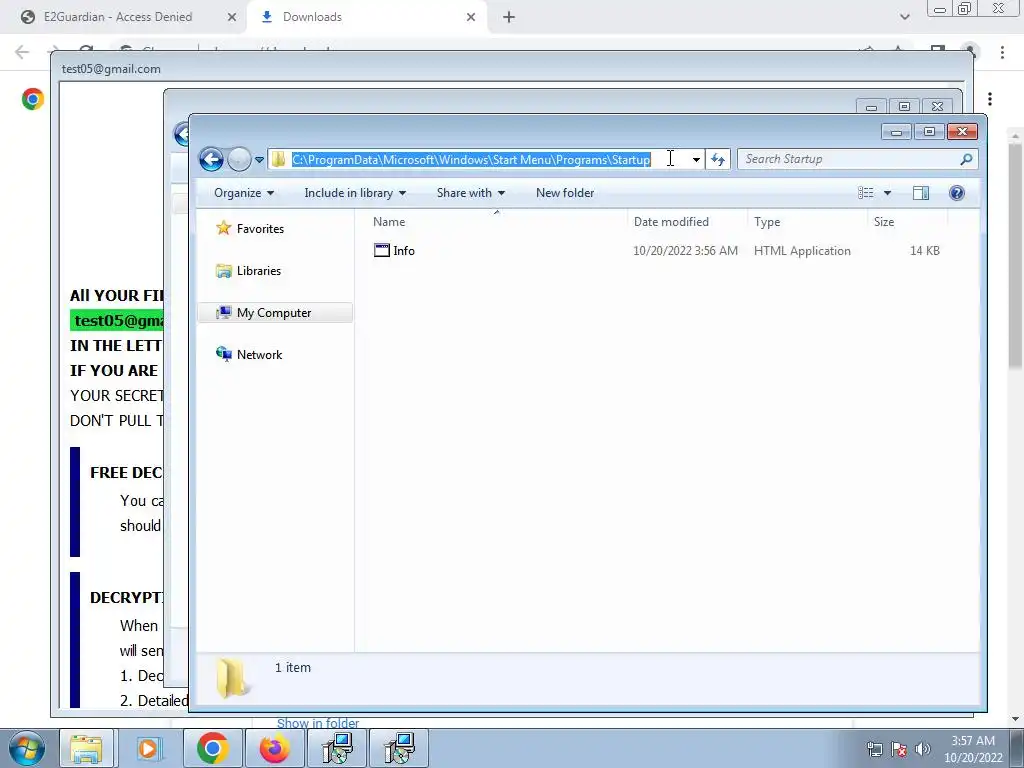Screen dimensions: 1024x768
Task: Open the clock showing 3:57 AM
Action: pyautogui.click(x=973, y=749)
